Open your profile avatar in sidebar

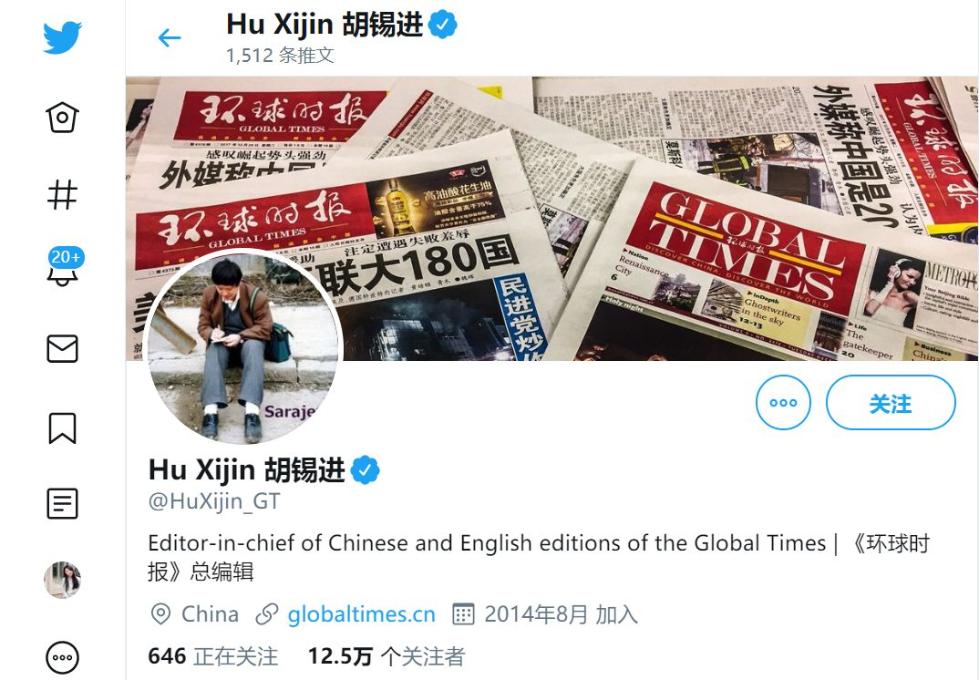pos(62,580)
